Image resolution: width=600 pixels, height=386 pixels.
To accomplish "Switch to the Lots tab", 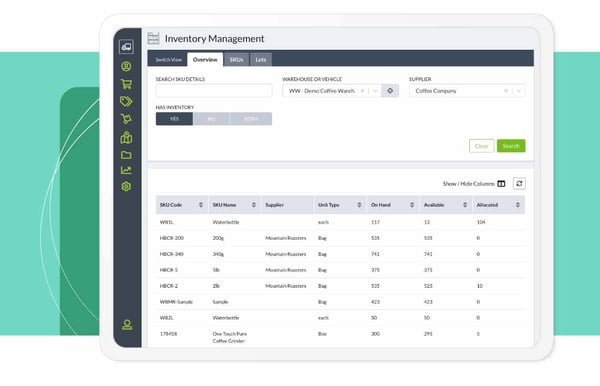I will tap(261, 60).
